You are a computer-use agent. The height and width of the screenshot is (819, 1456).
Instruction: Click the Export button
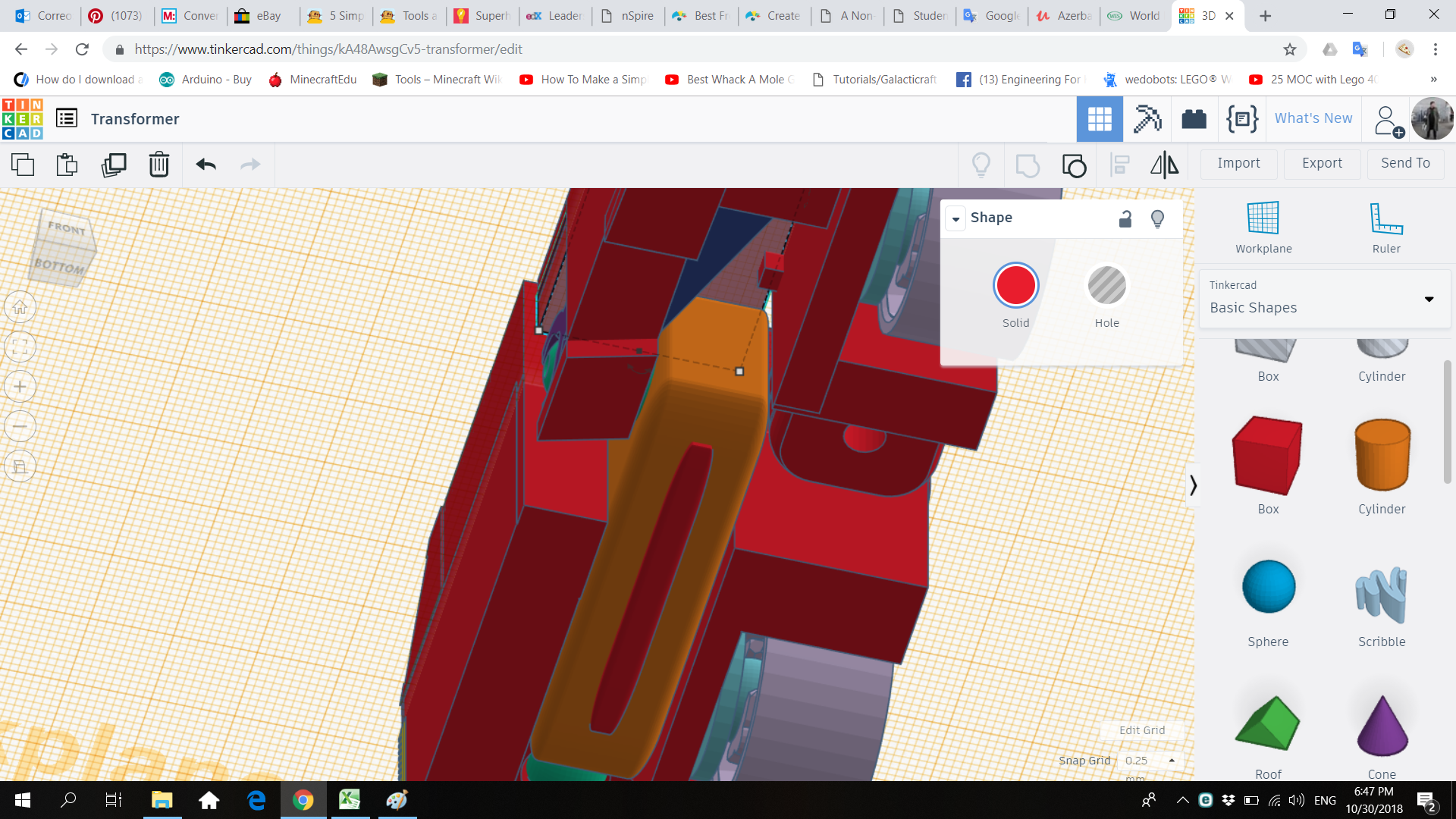1322,163
